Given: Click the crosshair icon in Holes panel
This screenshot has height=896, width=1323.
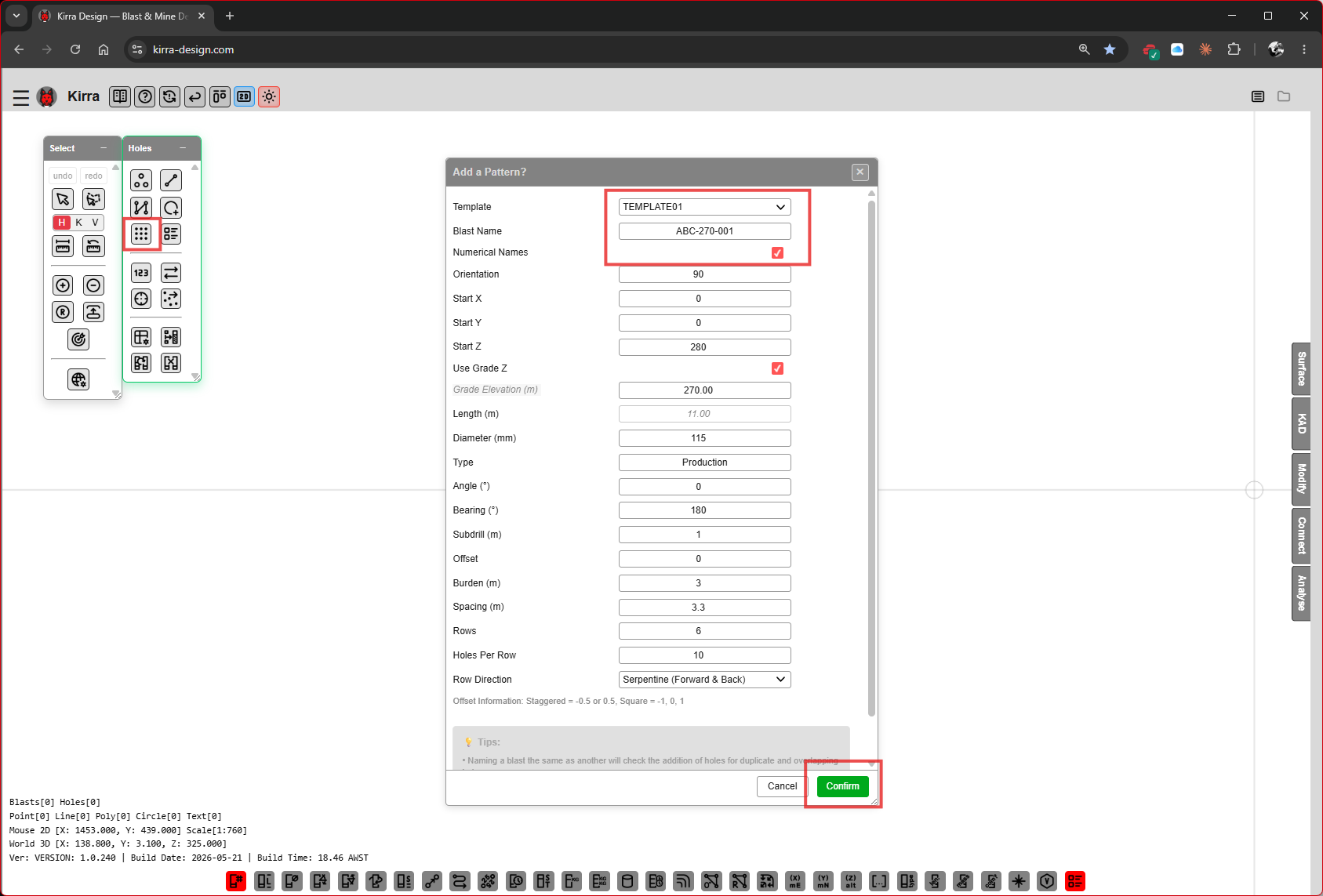Looking at the screenshot, I should click(141, 299).
